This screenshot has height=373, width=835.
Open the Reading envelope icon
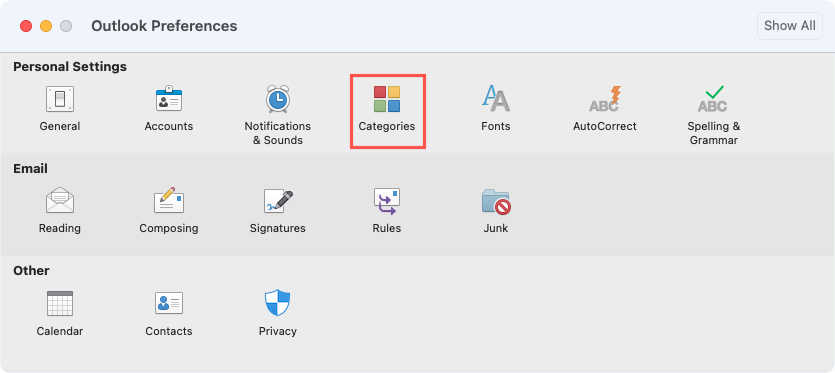tap(60, 201)
